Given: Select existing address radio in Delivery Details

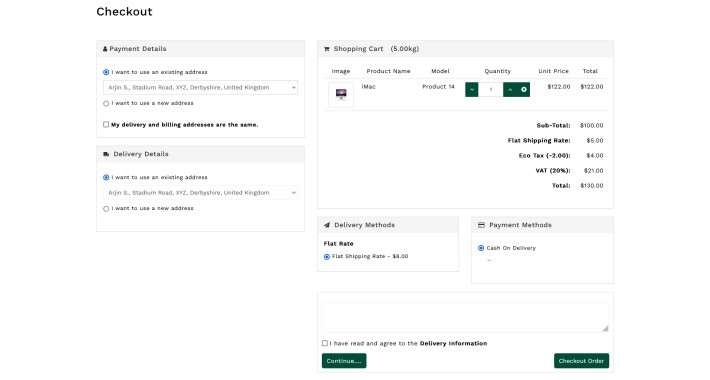Looking at the screenshot, I should pyautogui.click(x=106, y=178).
